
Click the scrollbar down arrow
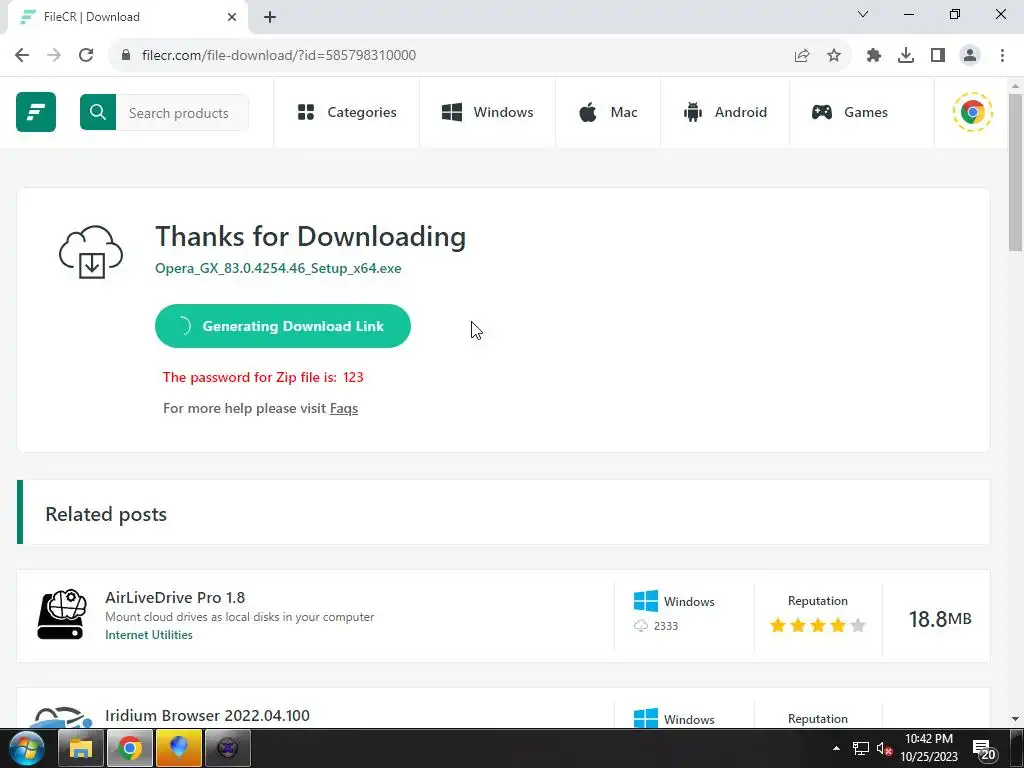pyautogui.click(x=1015, y=719)
